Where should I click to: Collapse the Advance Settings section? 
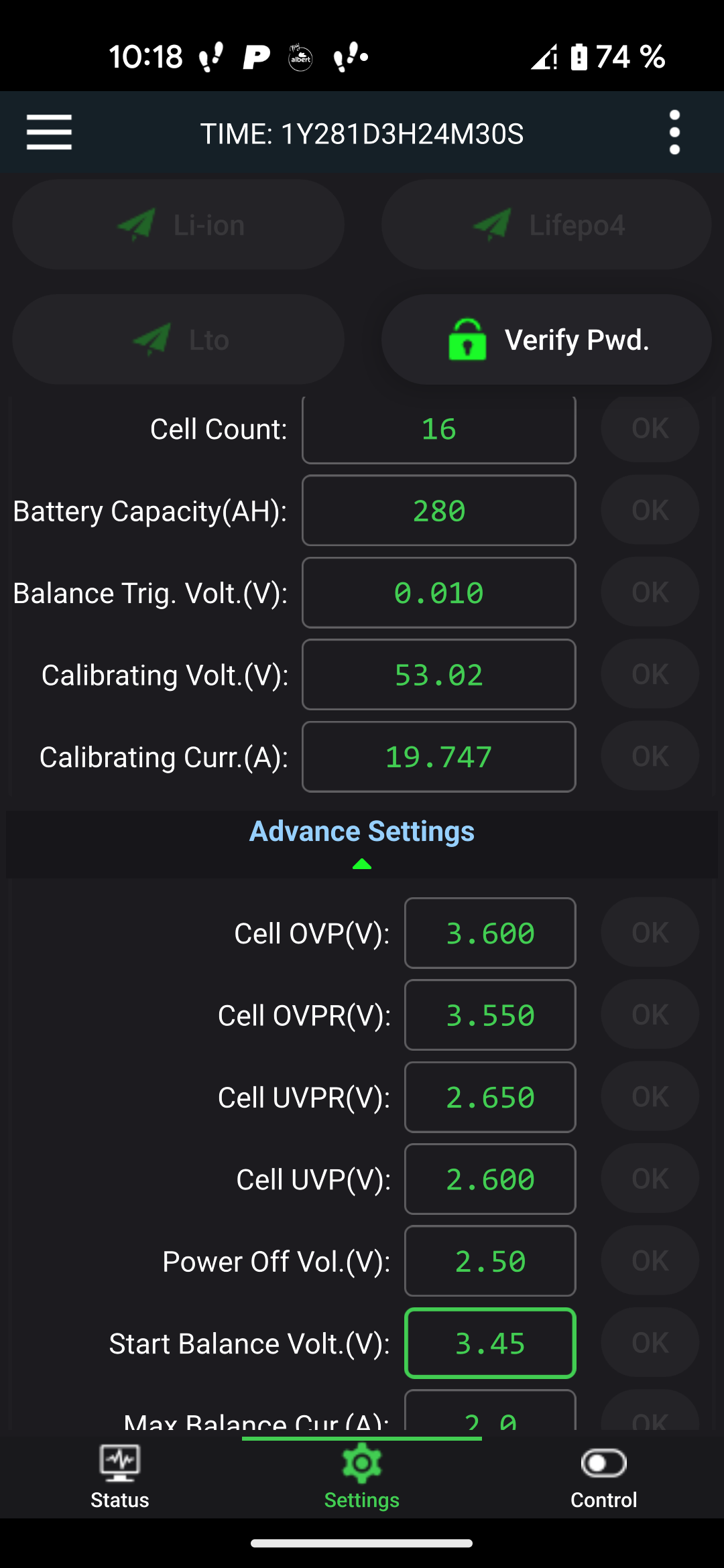[x=362, y=832]
